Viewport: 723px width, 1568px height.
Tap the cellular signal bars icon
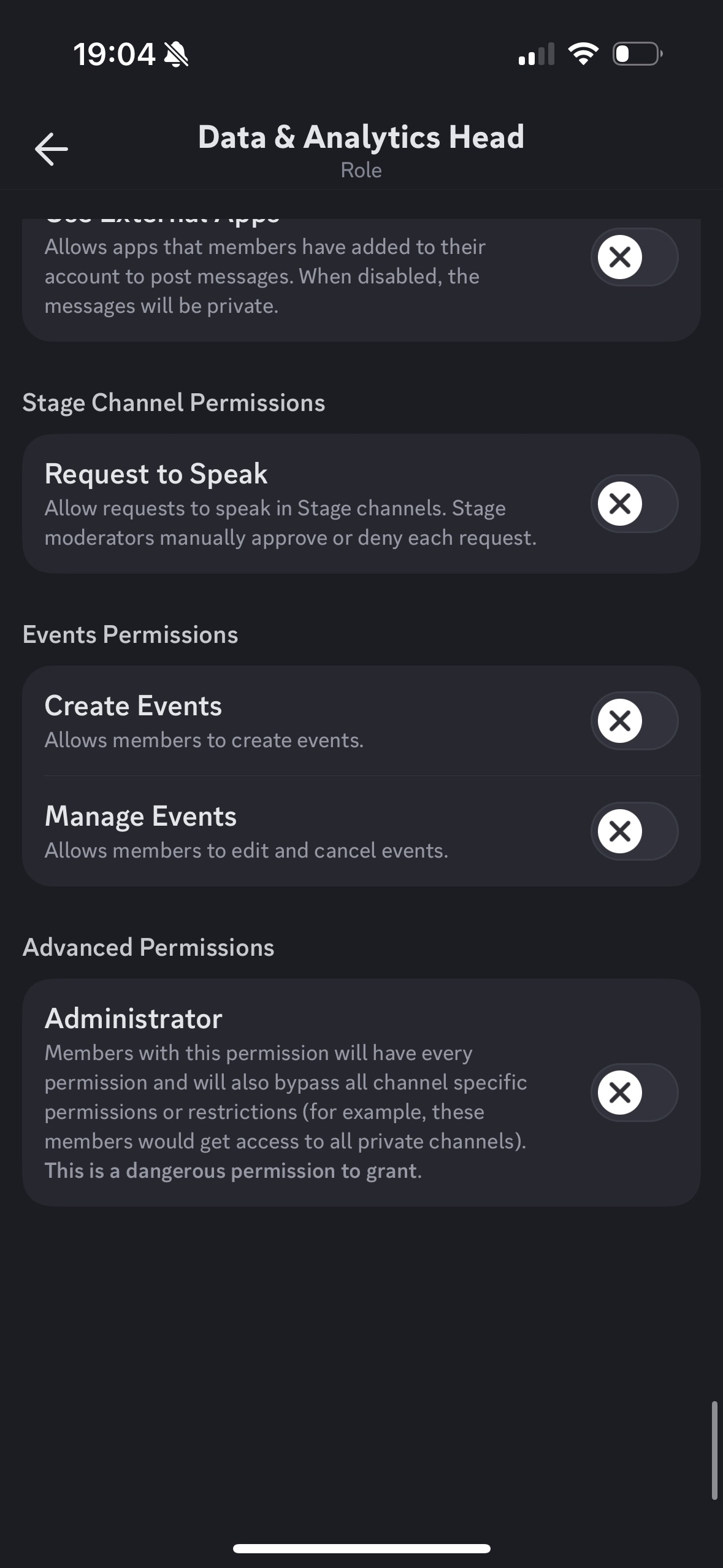pyautogui.click(x=536, y=55)
